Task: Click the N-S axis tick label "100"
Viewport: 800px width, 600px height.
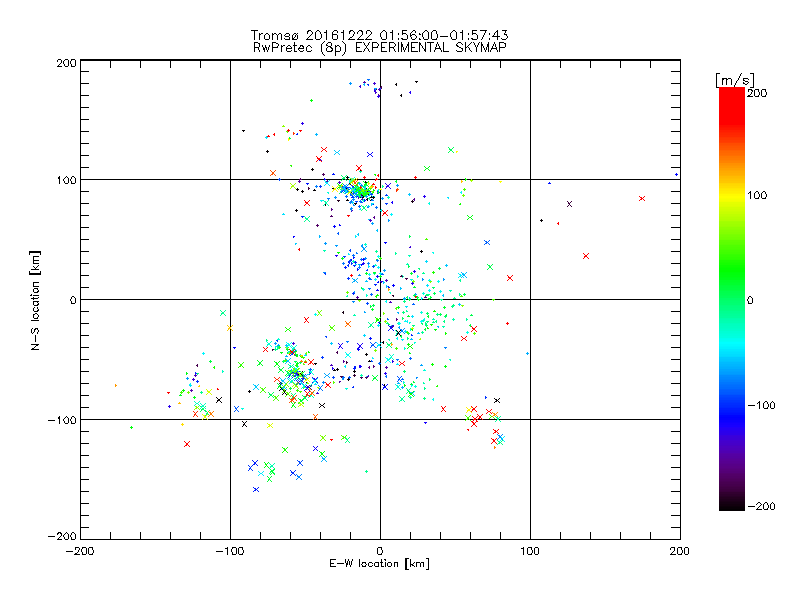Action: pyautogui.click(x=66, y=180)
